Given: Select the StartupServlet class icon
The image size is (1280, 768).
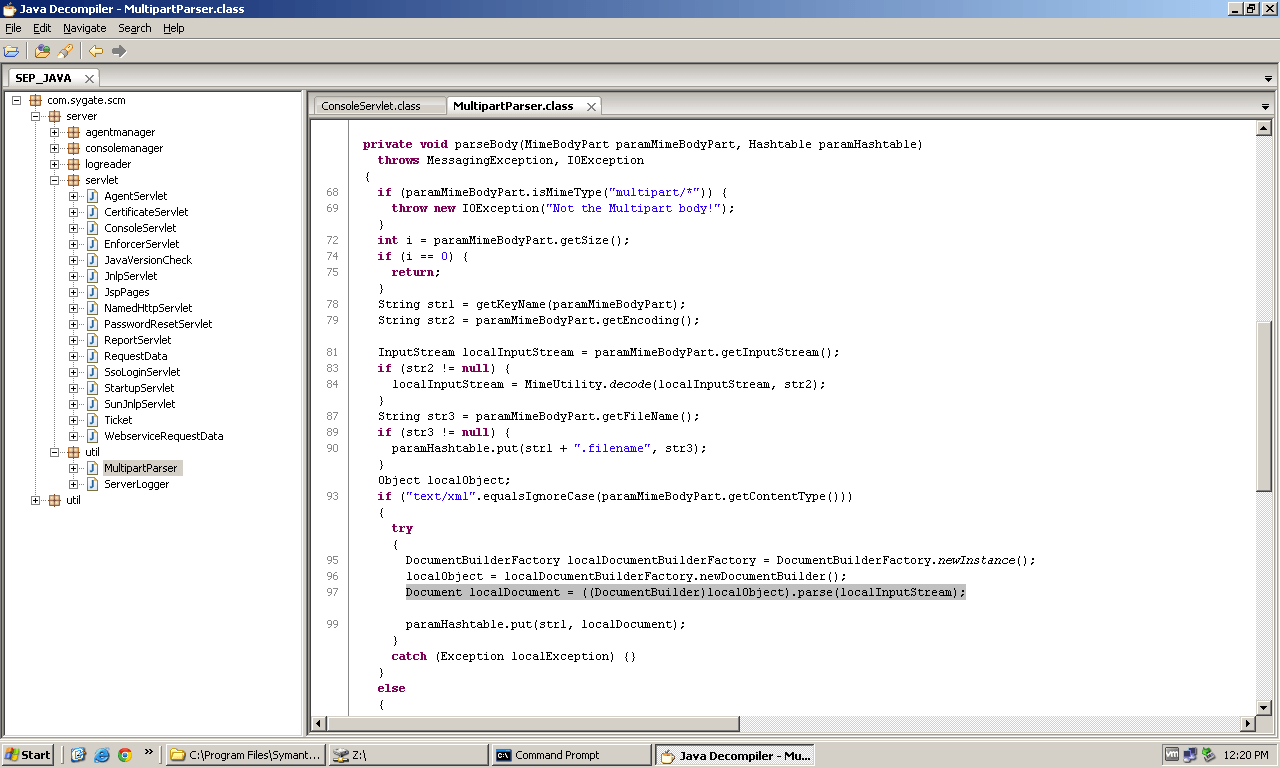Looking at the screenshot, I should (x=92, y=388).
